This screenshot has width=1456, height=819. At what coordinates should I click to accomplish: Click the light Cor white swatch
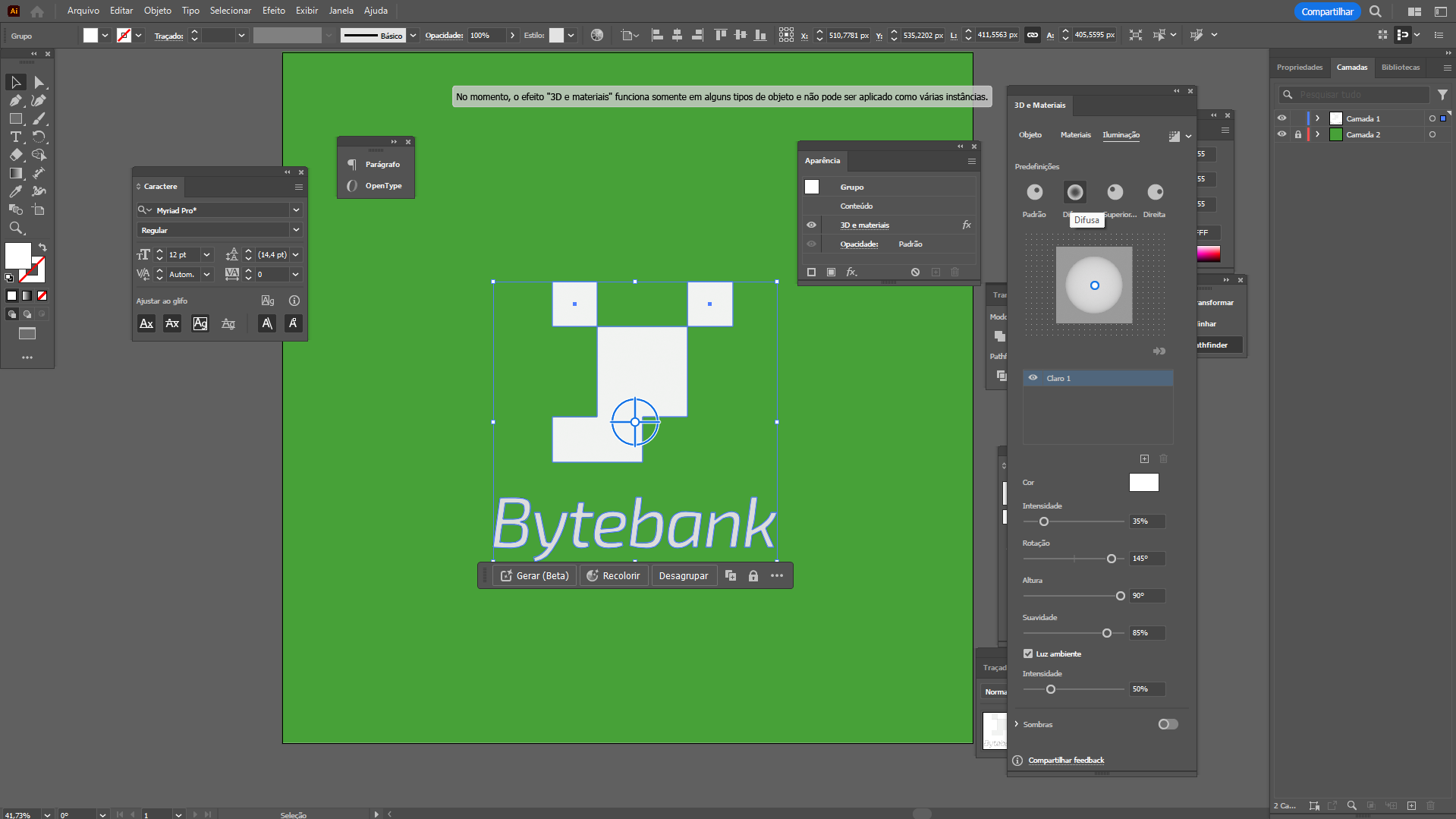coord(1143,483)
